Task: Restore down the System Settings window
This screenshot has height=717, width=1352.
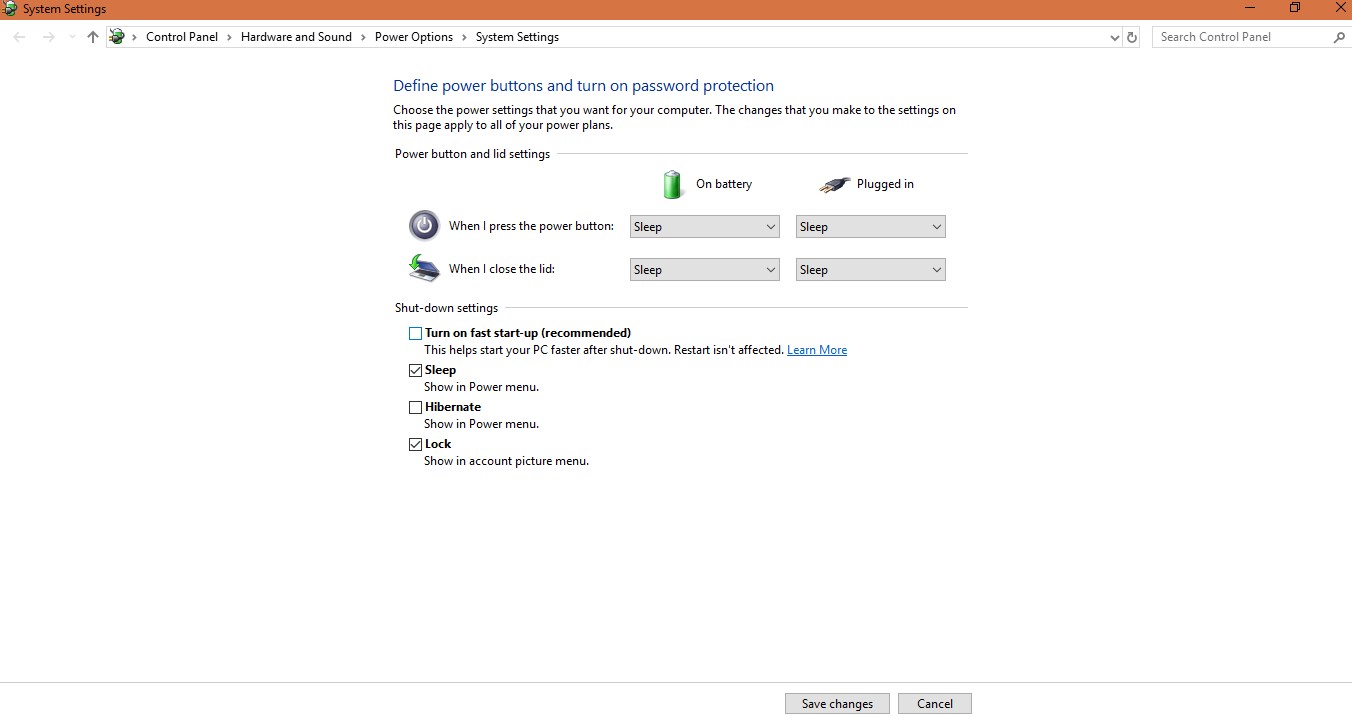Action: point(1295,8)
